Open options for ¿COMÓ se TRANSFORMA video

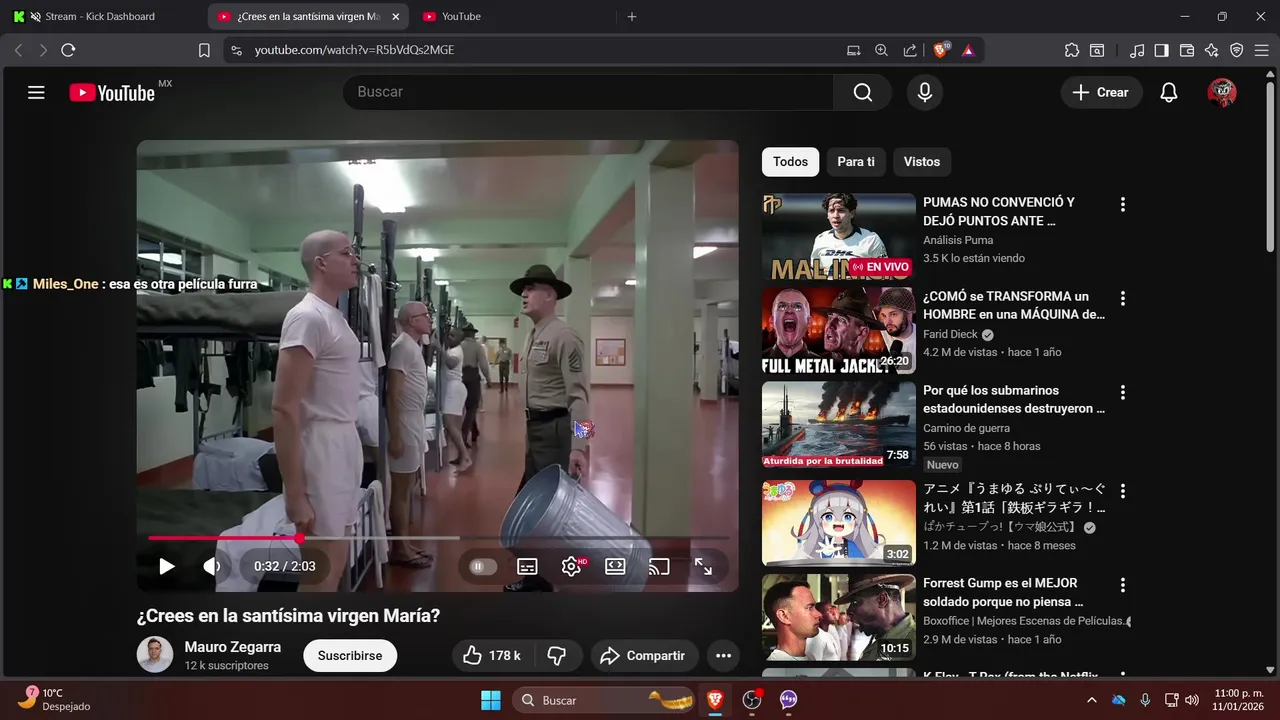1122,298
